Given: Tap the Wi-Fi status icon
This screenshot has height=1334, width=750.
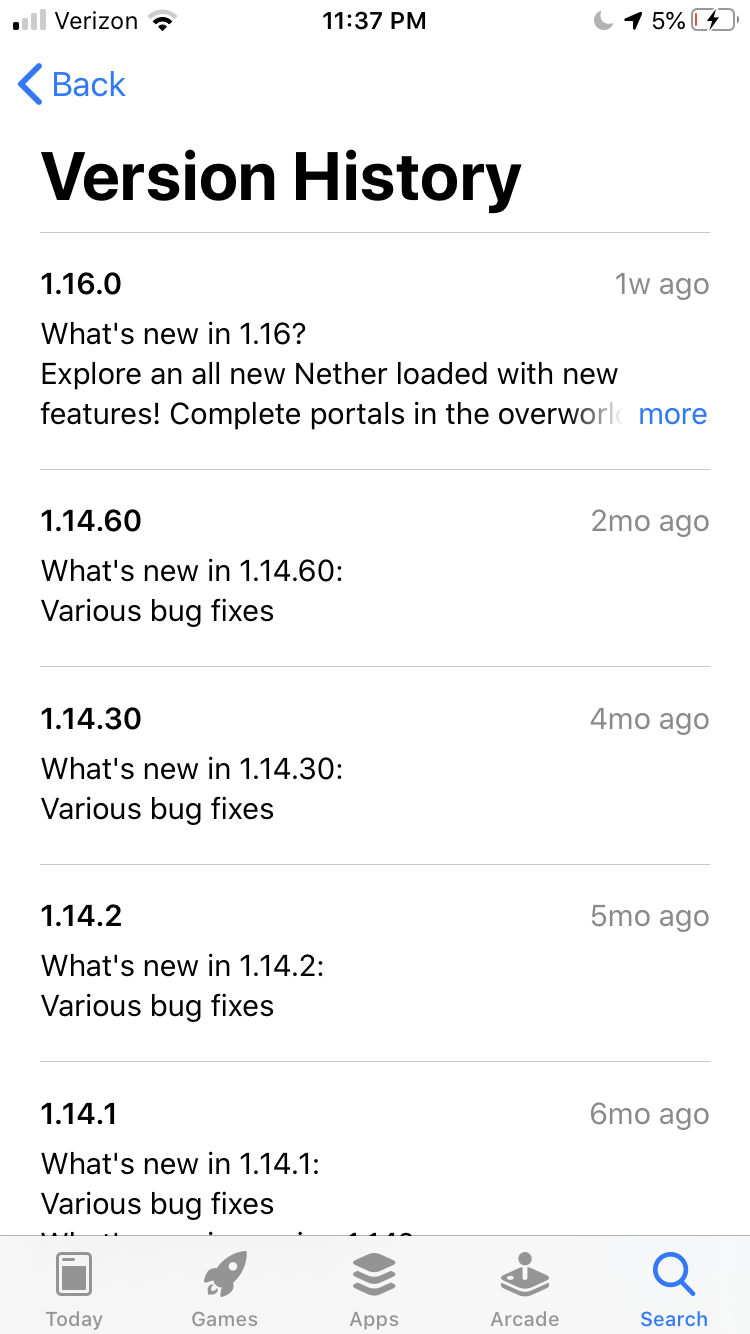Looking at the screenshot, I should click(x=161, y=21).
